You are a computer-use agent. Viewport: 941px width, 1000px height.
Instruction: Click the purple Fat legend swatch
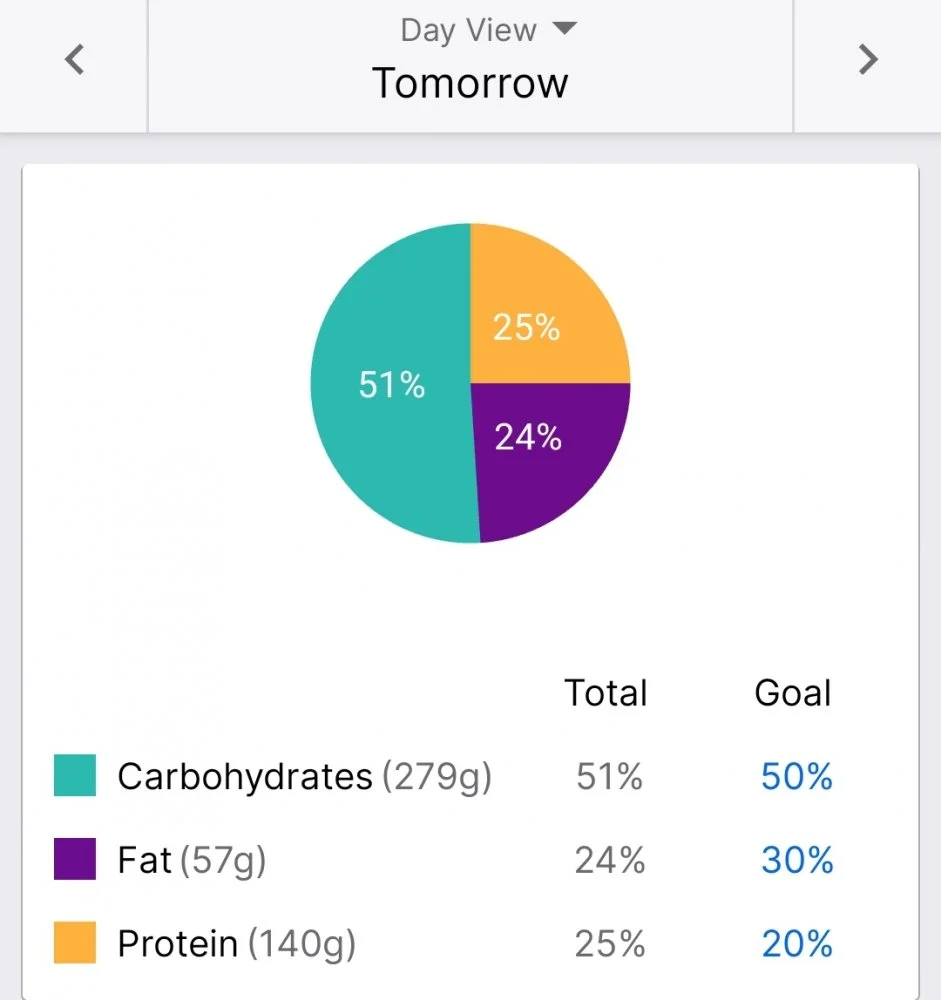75,860
